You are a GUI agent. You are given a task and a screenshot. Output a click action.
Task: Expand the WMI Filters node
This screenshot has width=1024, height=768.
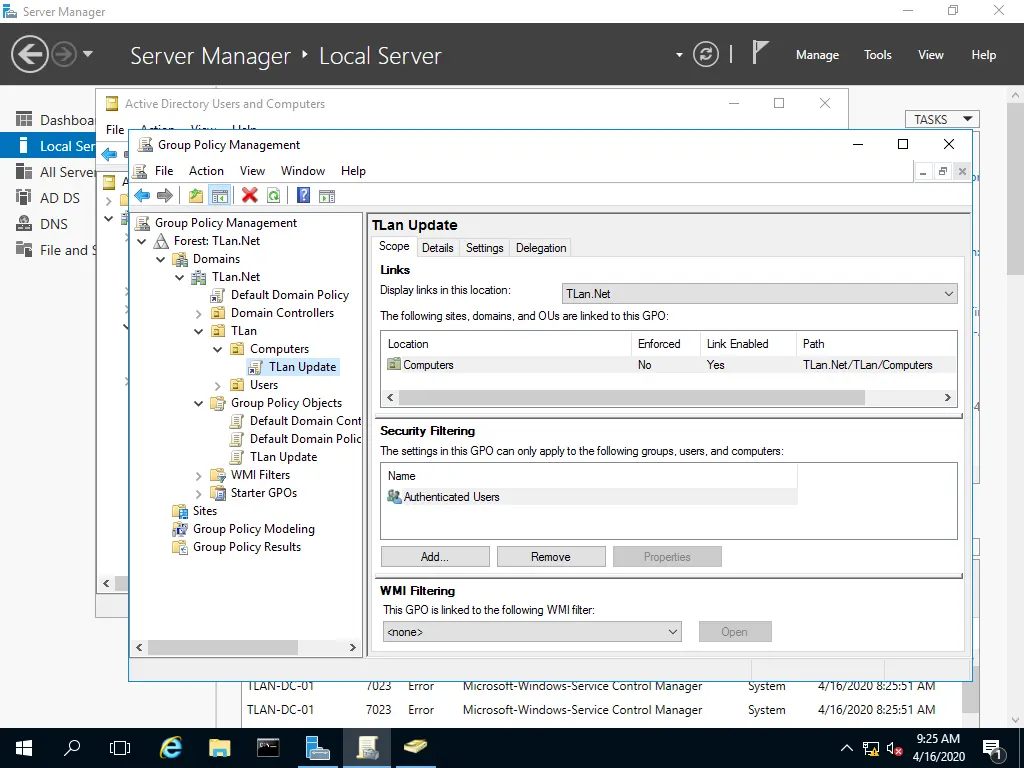[199, 475]
